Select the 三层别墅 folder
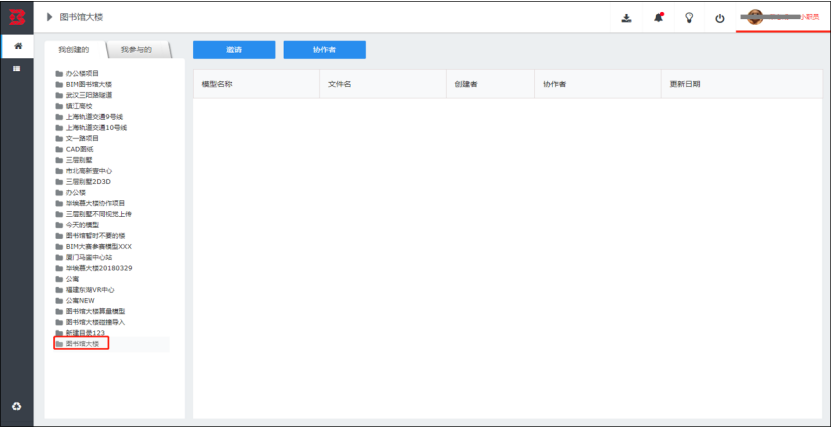The image size is (831, 427). point(74,160)
